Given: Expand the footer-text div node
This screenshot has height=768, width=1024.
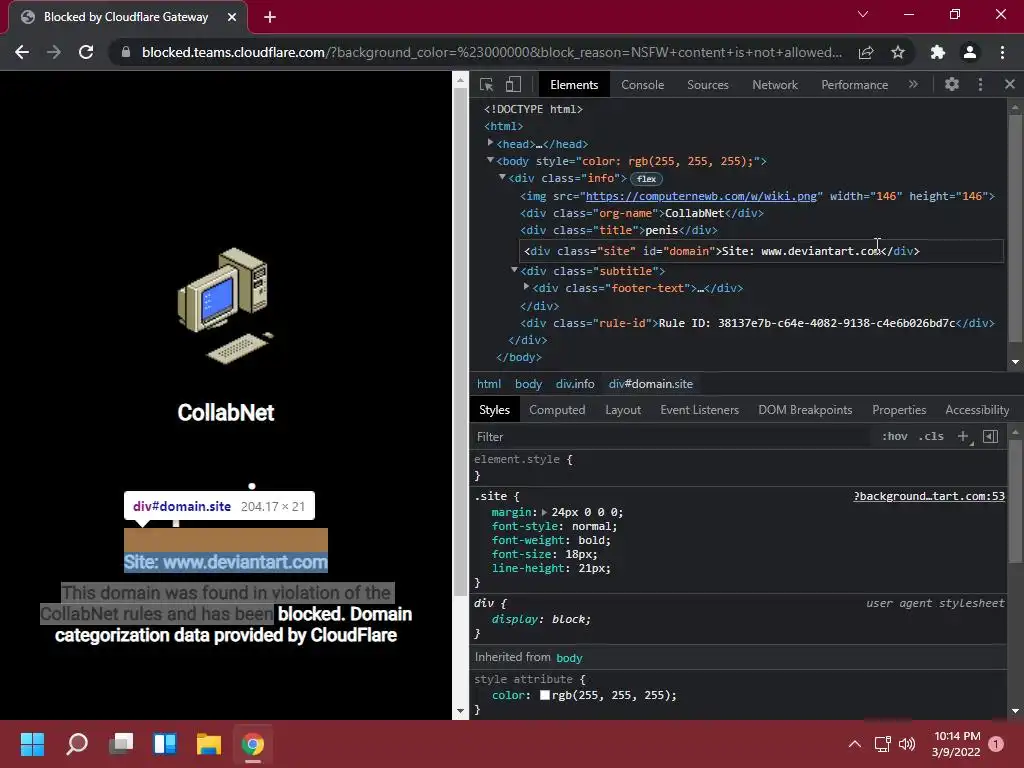Looking at the screenshot, I should [x=526, y=287].
